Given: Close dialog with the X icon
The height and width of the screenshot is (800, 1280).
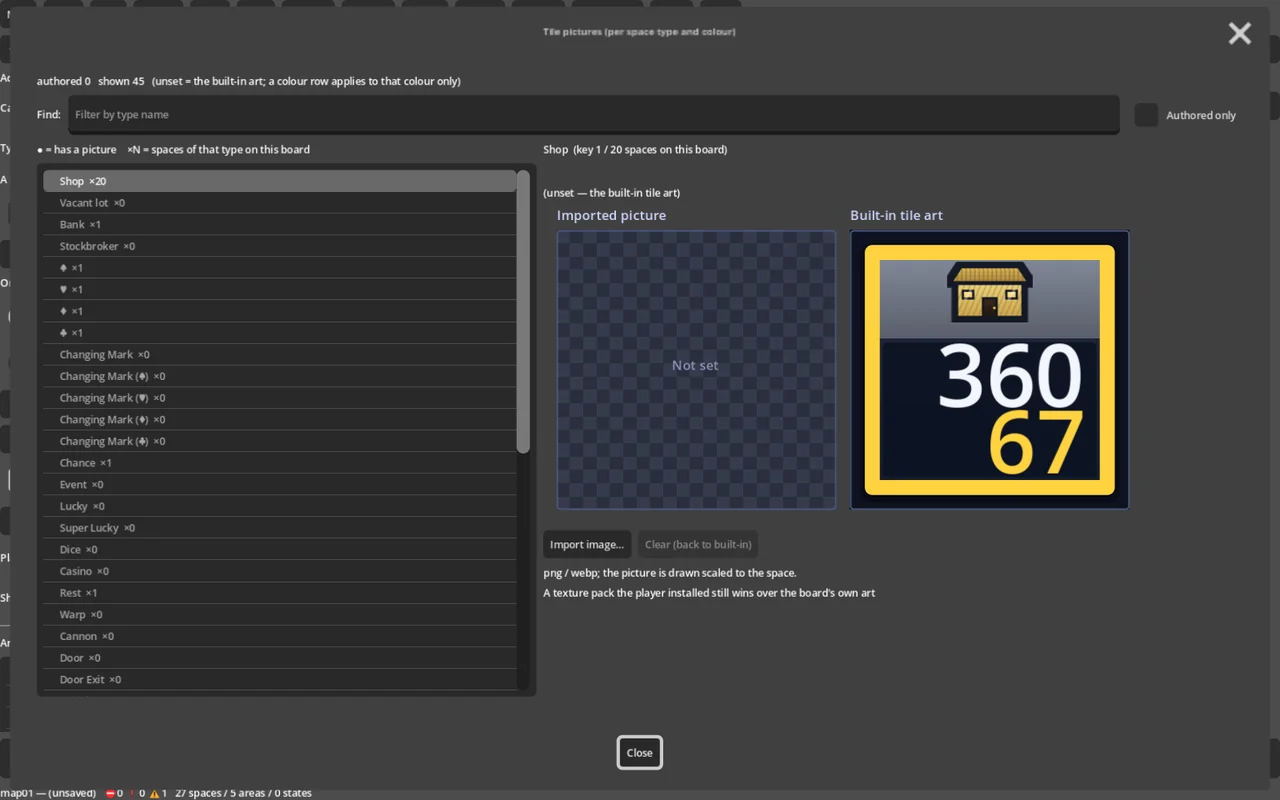Looking at the screenshot, I should coord(1240,34).
